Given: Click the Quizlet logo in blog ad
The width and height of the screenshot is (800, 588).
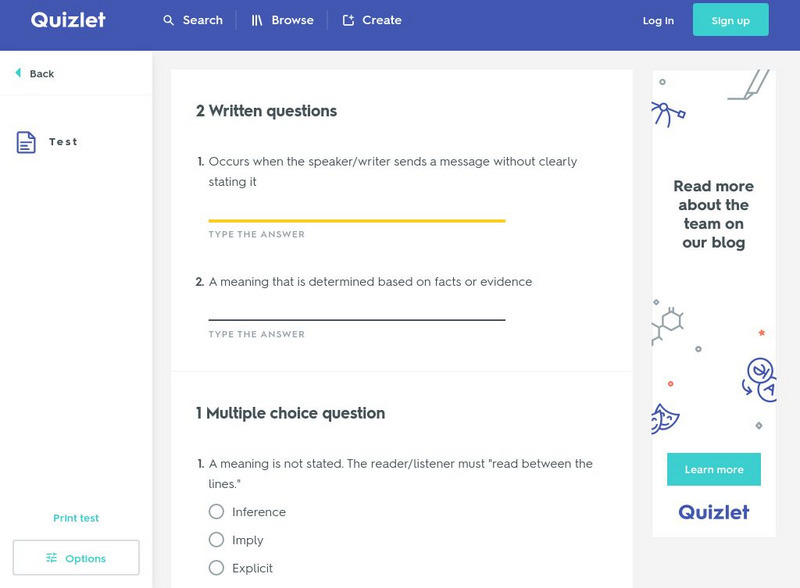Looking at the screenshot, I should (713, 512).
